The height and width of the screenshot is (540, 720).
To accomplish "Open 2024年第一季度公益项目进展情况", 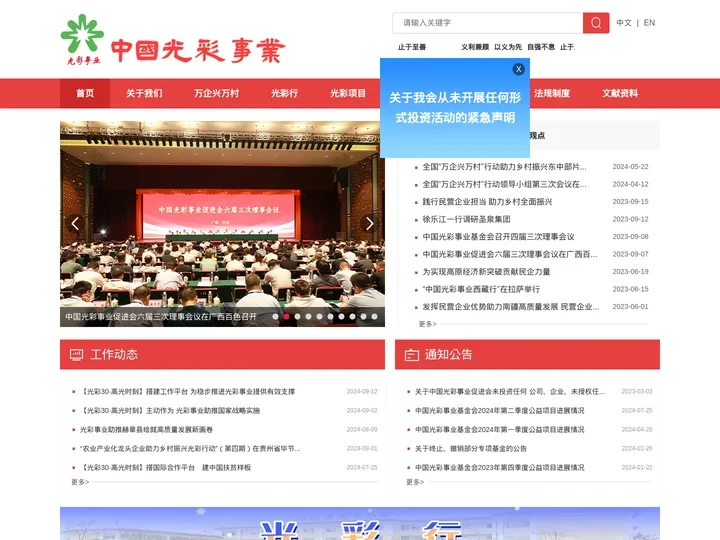I will click(x=500, y=430).
